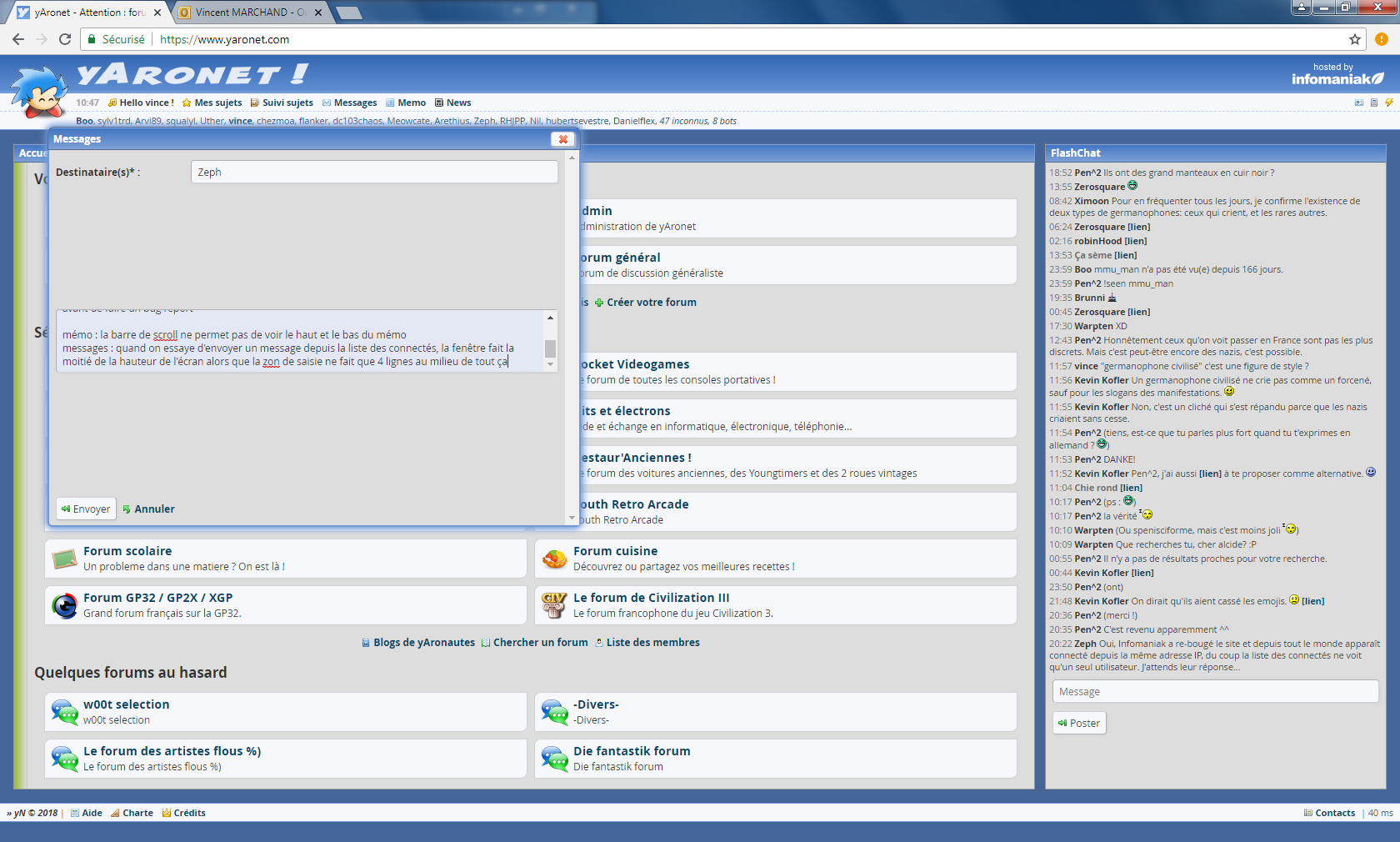Switch to the Vincent MARCHAND browser tab

click(x=250, y=13)
